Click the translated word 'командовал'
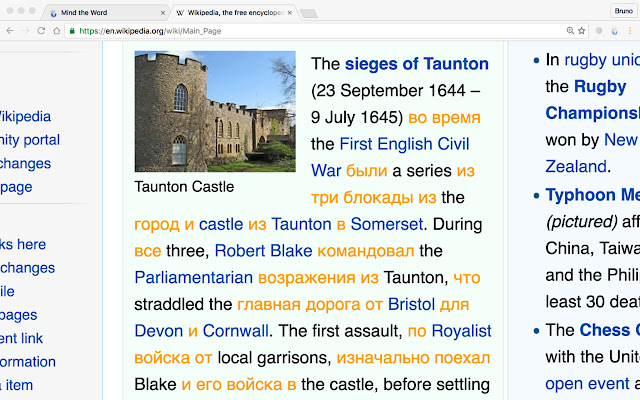The image size is (640, 400). [x=366, y=251]
